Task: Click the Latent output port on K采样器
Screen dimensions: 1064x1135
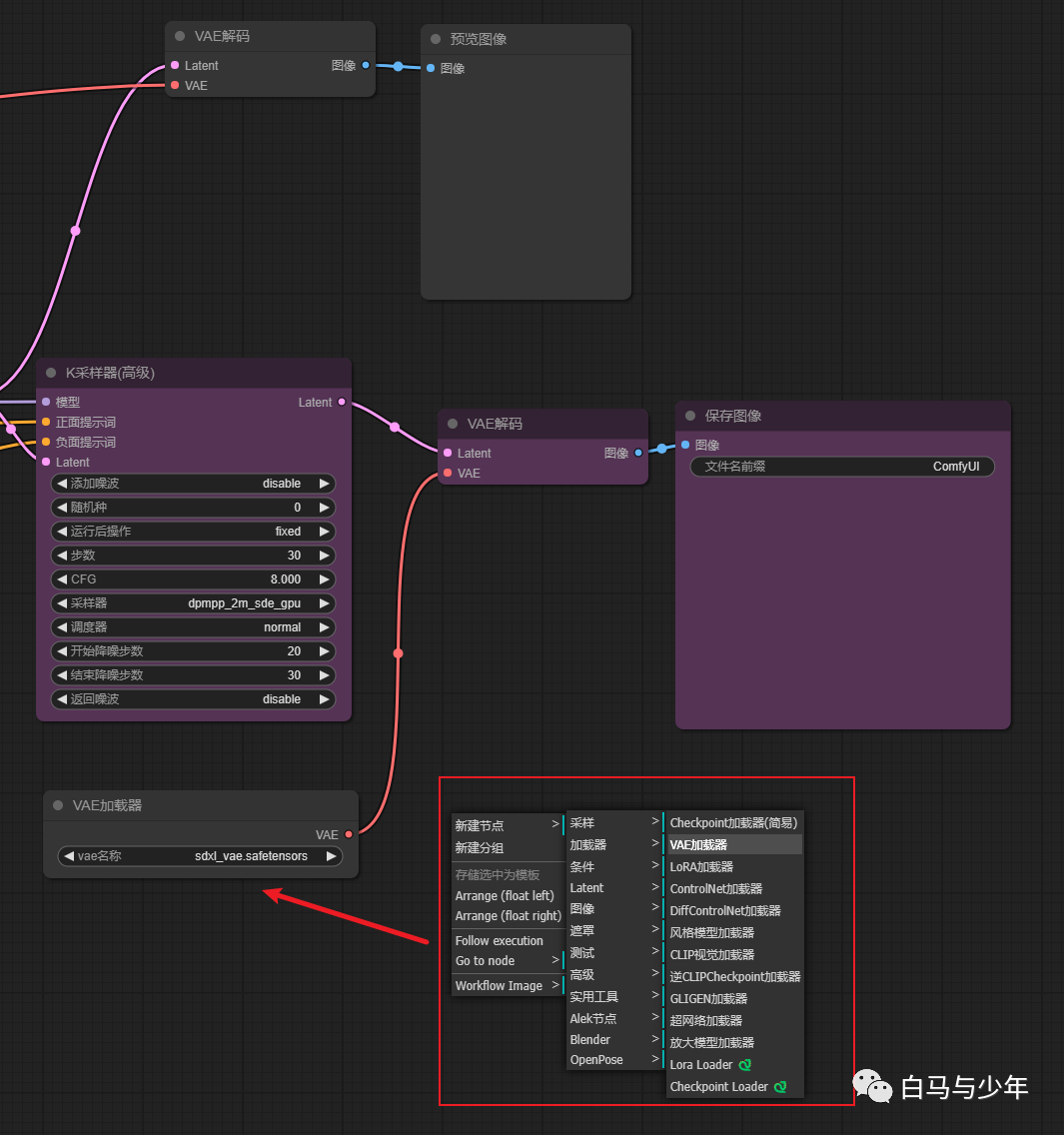Action: click(x=342, y=402)
